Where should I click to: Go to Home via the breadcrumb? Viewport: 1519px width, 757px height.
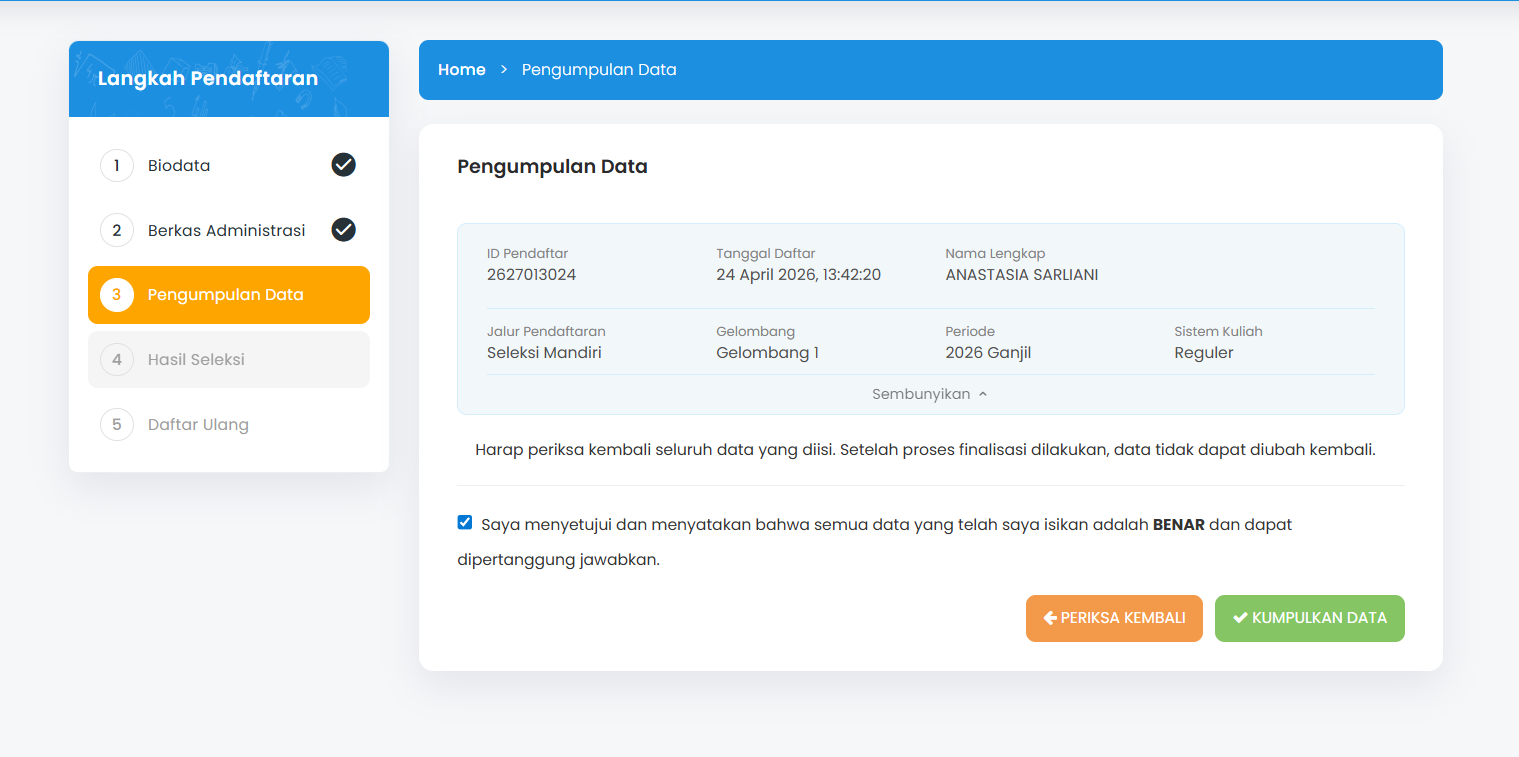461,70
